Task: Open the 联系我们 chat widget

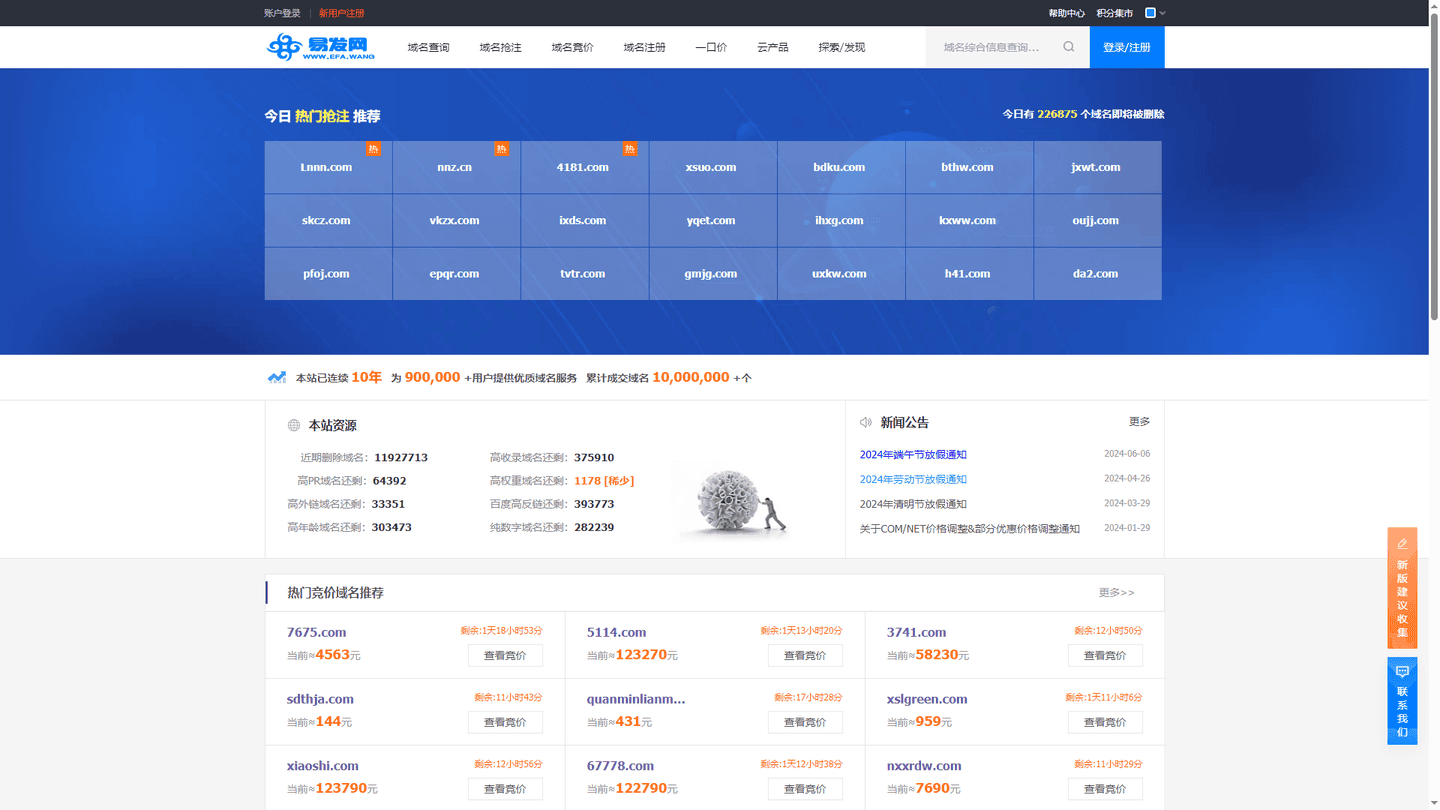Action: (1402, 701)
